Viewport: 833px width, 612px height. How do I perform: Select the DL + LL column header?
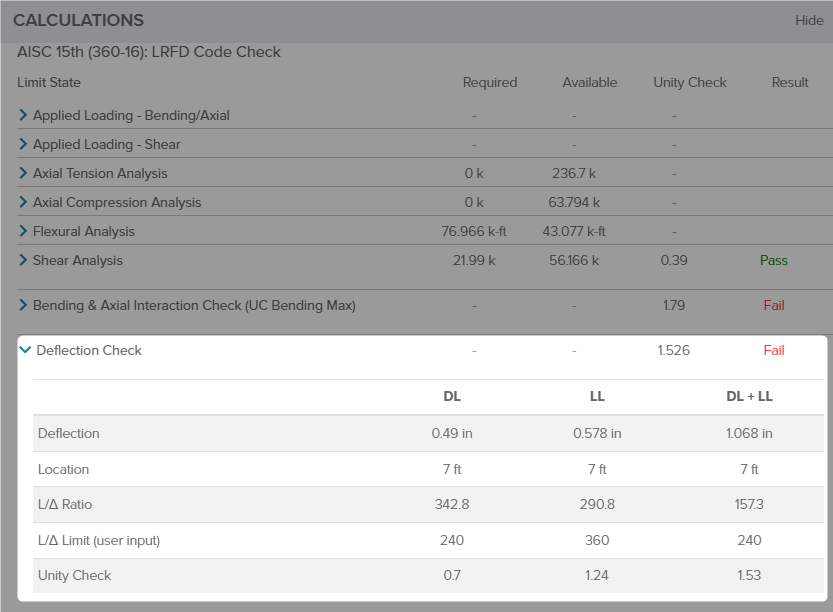(x=749, y=396)
